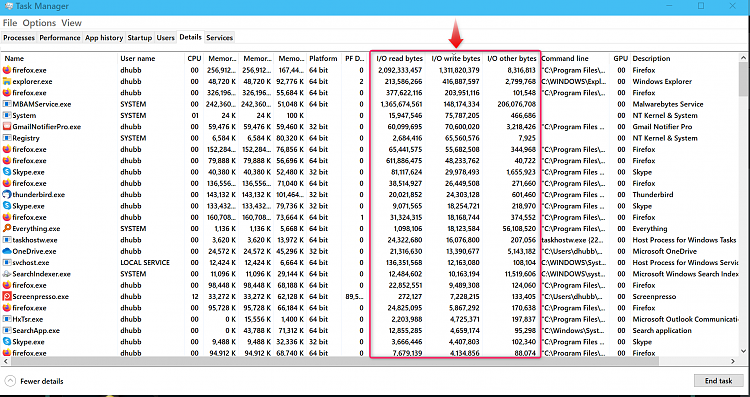The image size is (750, 397).
Task: Click the 206,076,708 other bytes value
Action: 517,104
